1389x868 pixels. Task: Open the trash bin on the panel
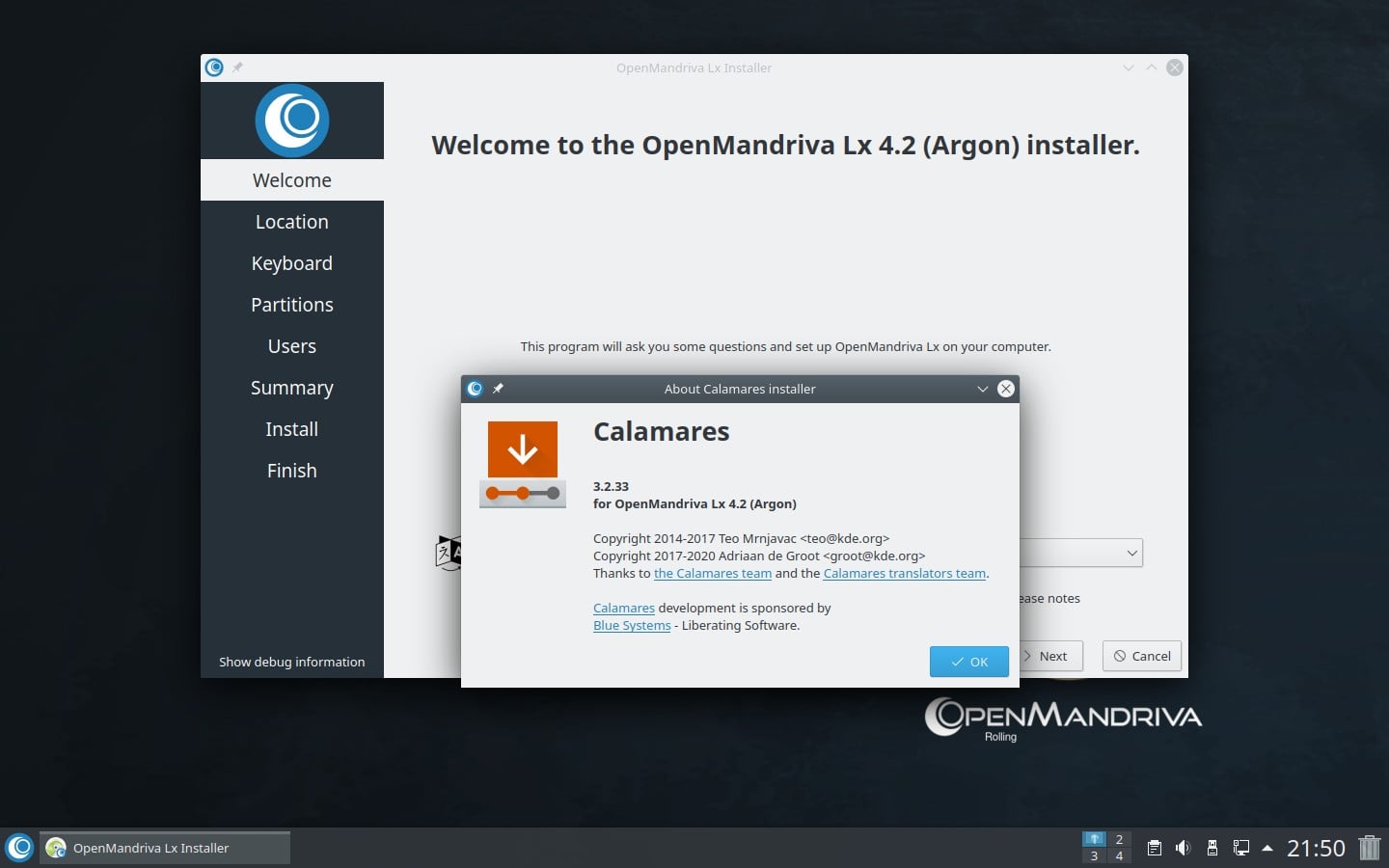[1370, 848]
